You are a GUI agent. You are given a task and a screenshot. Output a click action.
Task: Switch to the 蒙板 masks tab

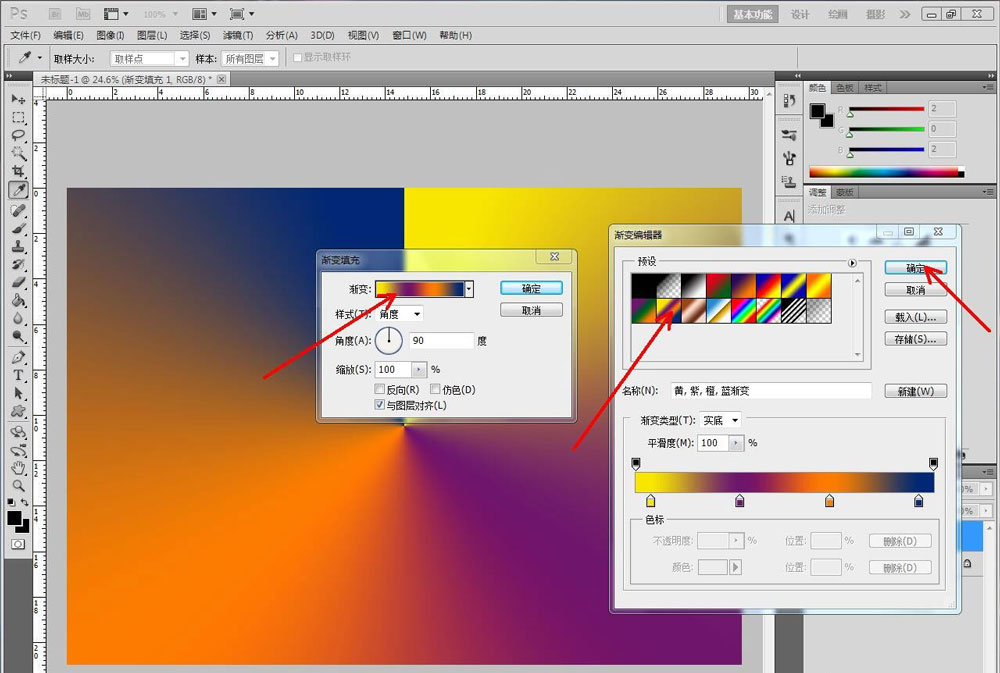(844, 192)
